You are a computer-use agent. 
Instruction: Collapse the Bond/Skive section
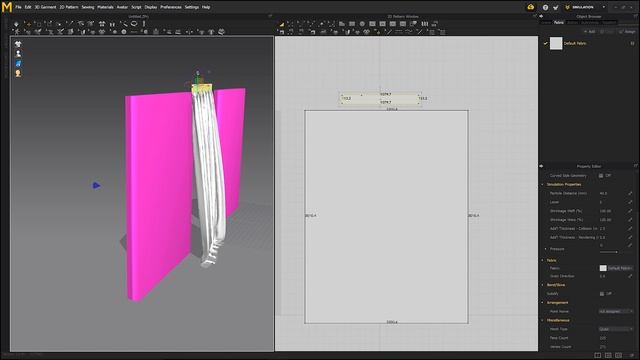[x=543, y=285]
